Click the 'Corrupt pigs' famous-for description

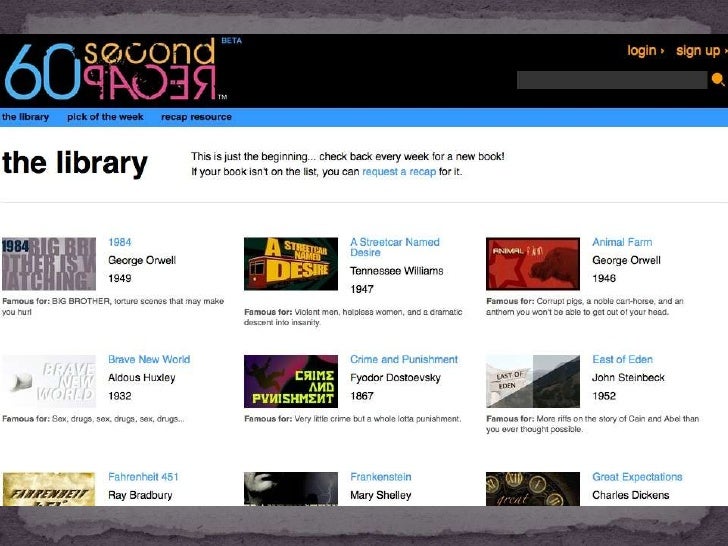585,306
